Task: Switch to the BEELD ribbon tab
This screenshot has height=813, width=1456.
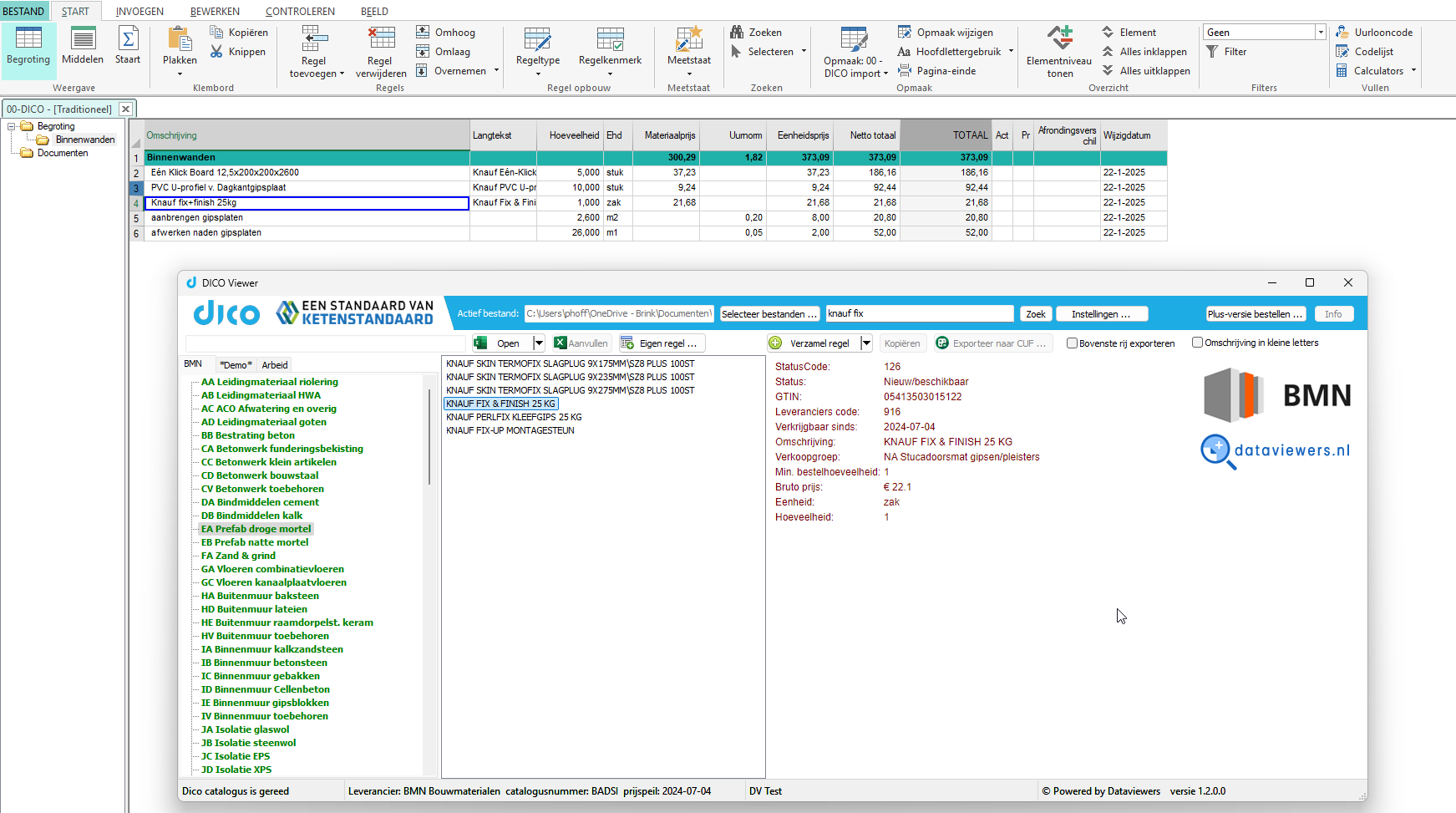Action: point(374,11)
